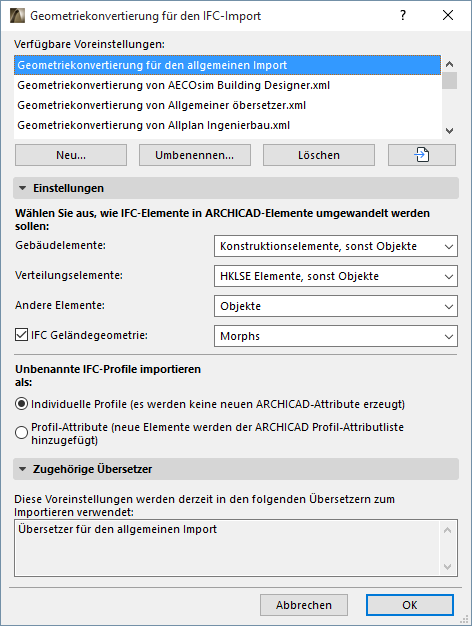Confirm with the OK button
Viewport: 472px width, 626px height.
tap(410, 605)
